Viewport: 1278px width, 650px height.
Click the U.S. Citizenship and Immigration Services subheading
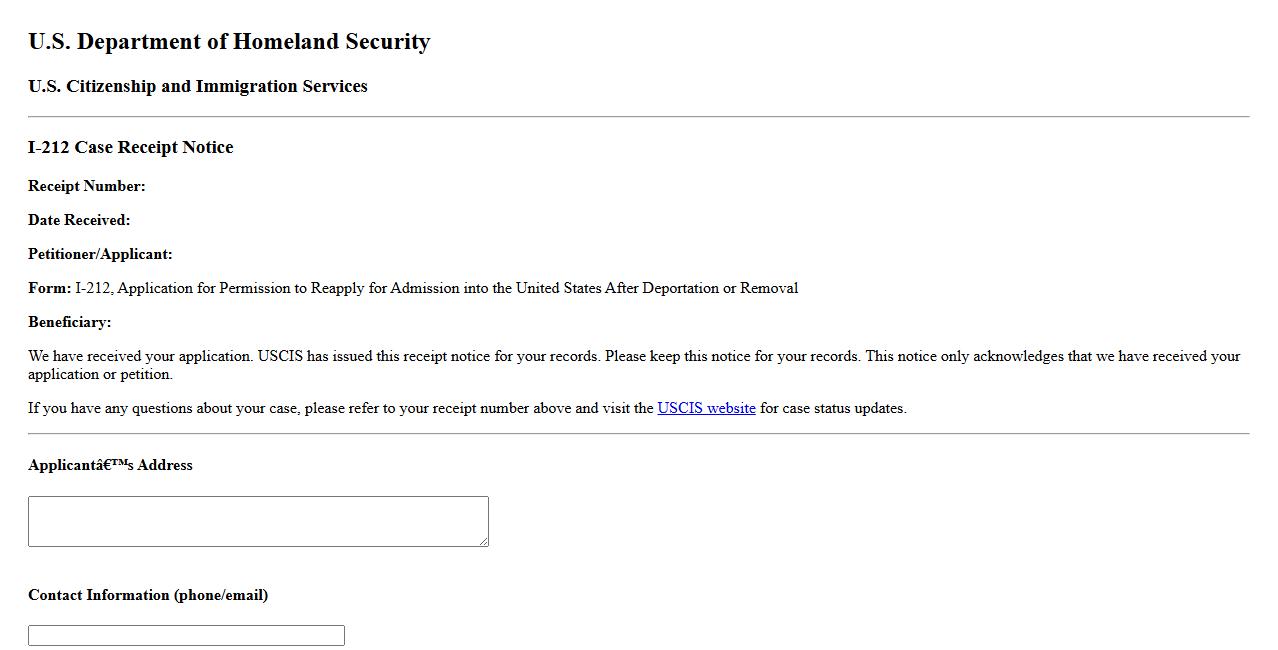[x=198, y=86]
